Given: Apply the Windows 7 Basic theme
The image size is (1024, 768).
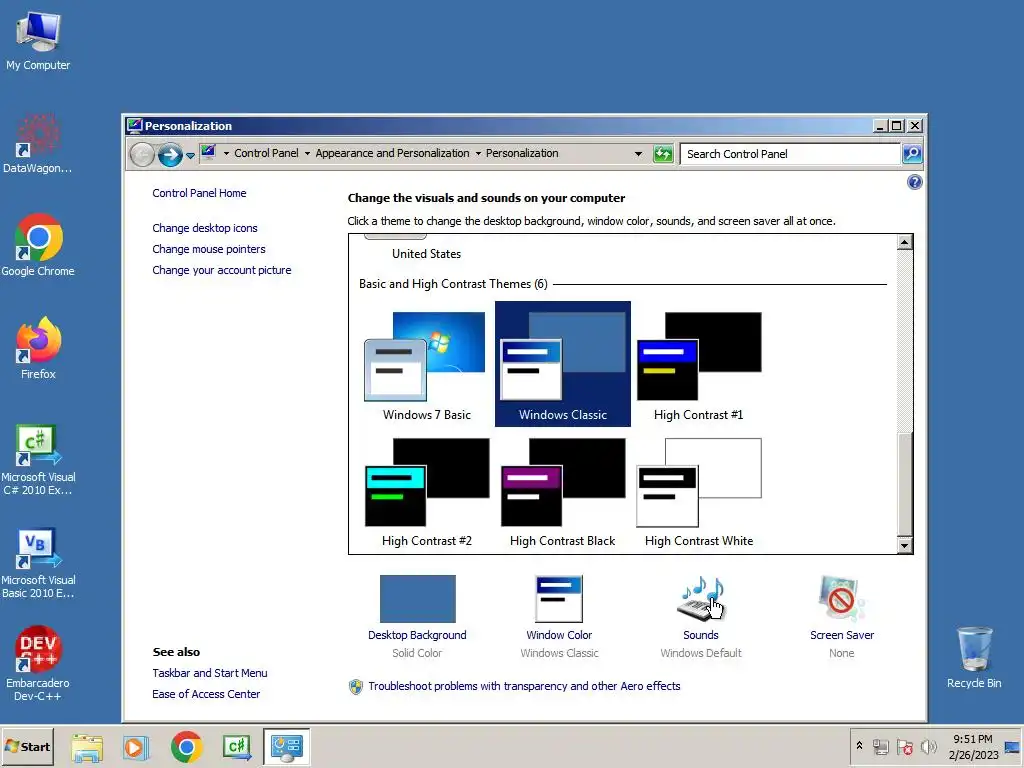Looking at the screenshot, I should pyautogui.click(x=426, y=366).
